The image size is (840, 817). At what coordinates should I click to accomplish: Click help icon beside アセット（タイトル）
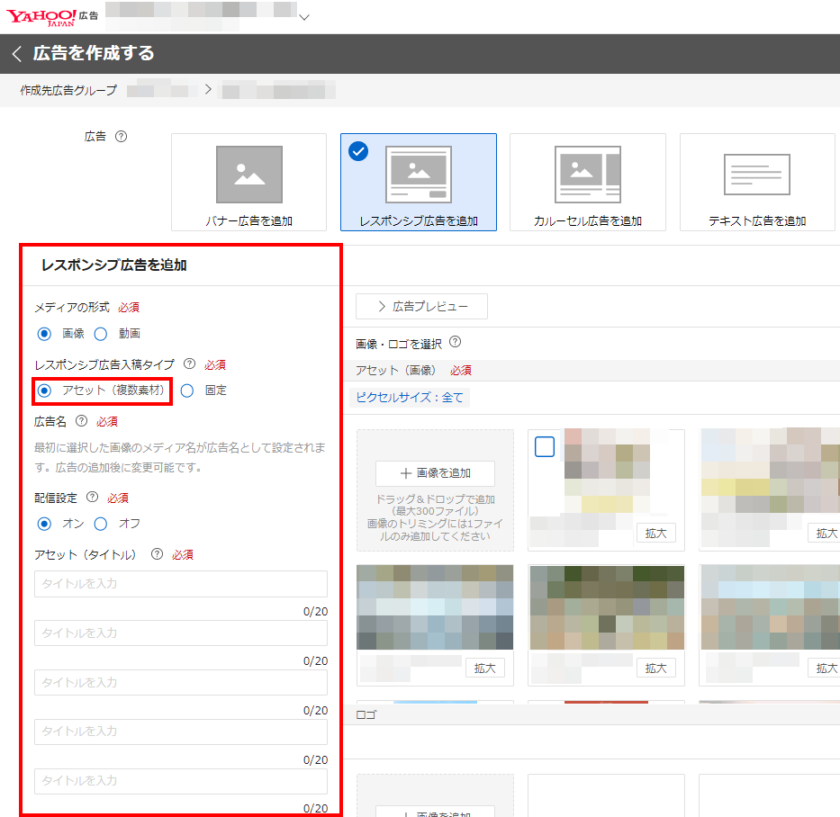[x=157, y=554]
